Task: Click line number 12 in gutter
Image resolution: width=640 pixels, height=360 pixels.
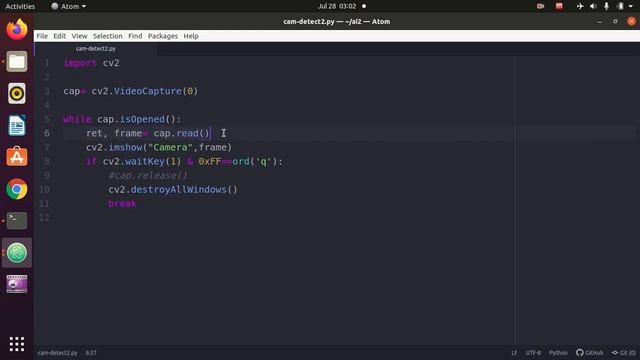Action: [44, 218]
